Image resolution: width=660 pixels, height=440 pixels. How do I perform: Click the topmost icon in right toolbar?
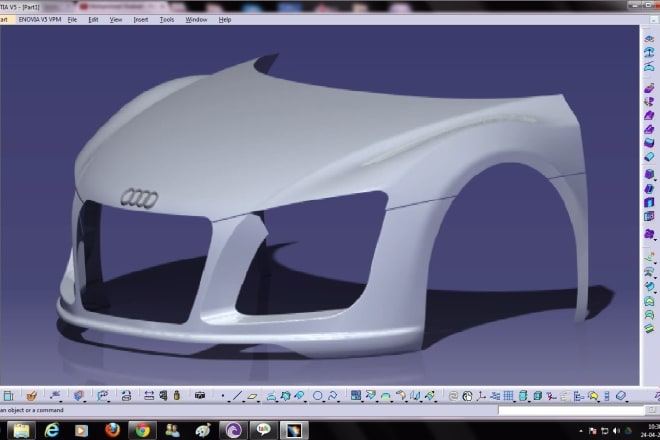649,39
